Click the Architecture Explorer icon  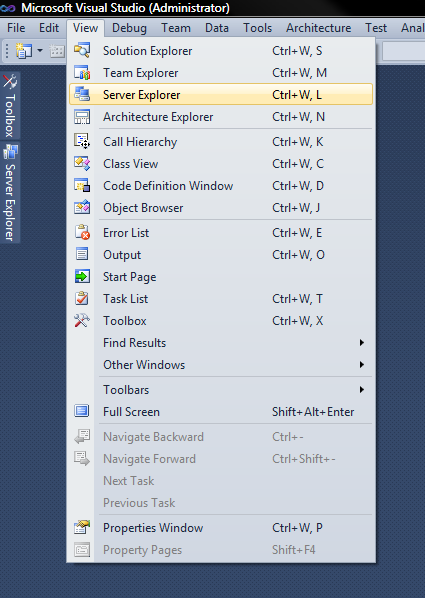coord(82,117)
